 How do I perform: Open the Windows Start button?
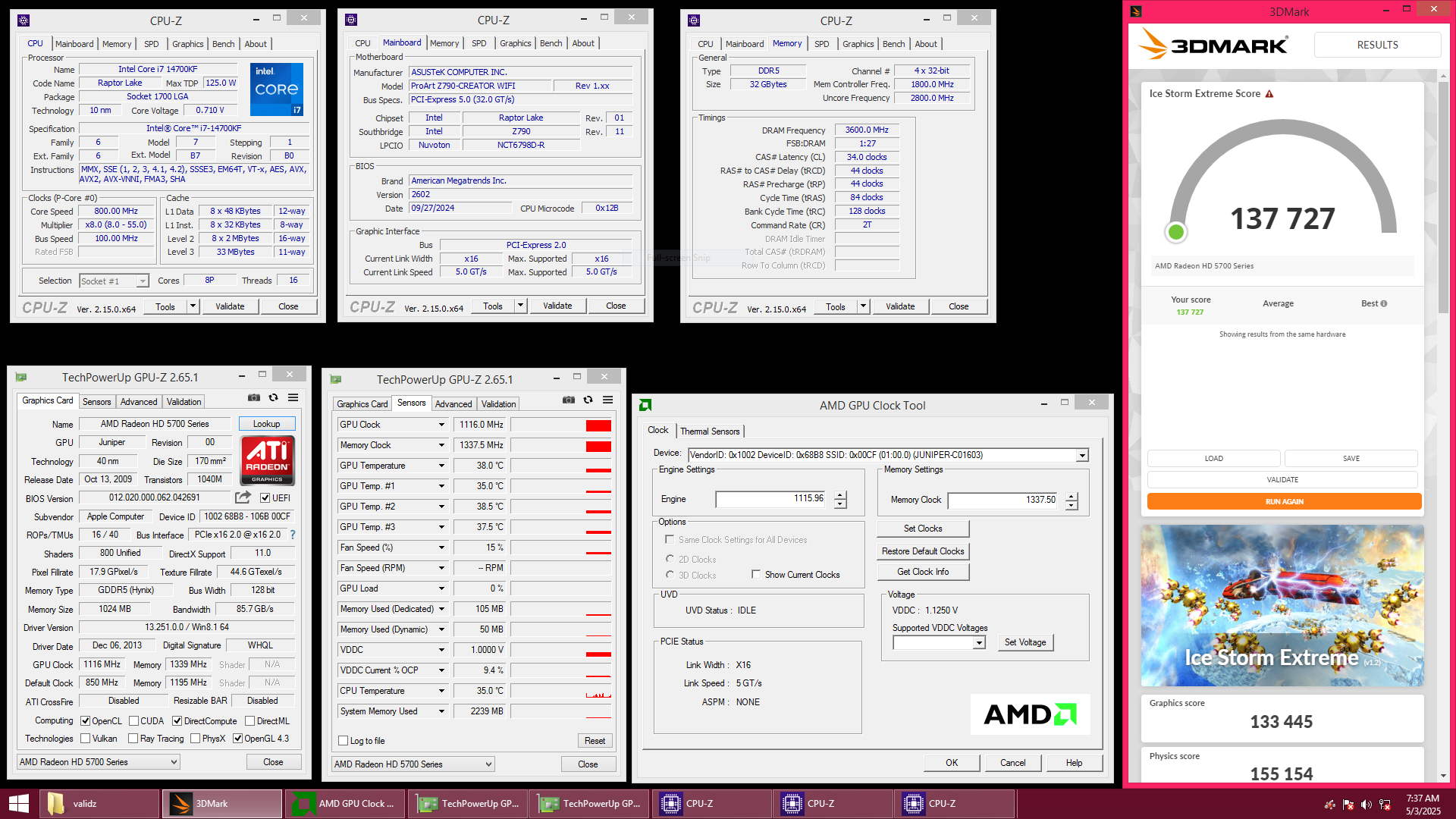tap(18, 804)
